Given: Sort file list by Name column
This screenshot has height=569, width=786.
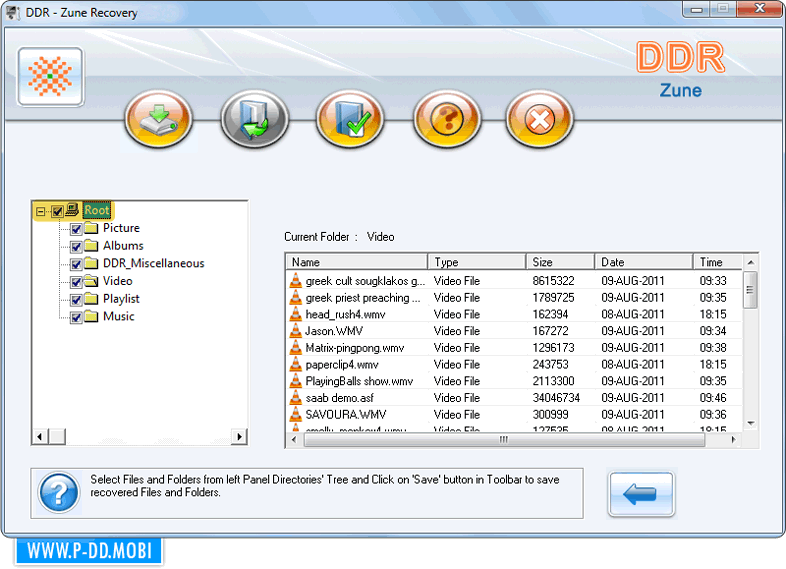Looking at the screenshot, I should point(357,262).
